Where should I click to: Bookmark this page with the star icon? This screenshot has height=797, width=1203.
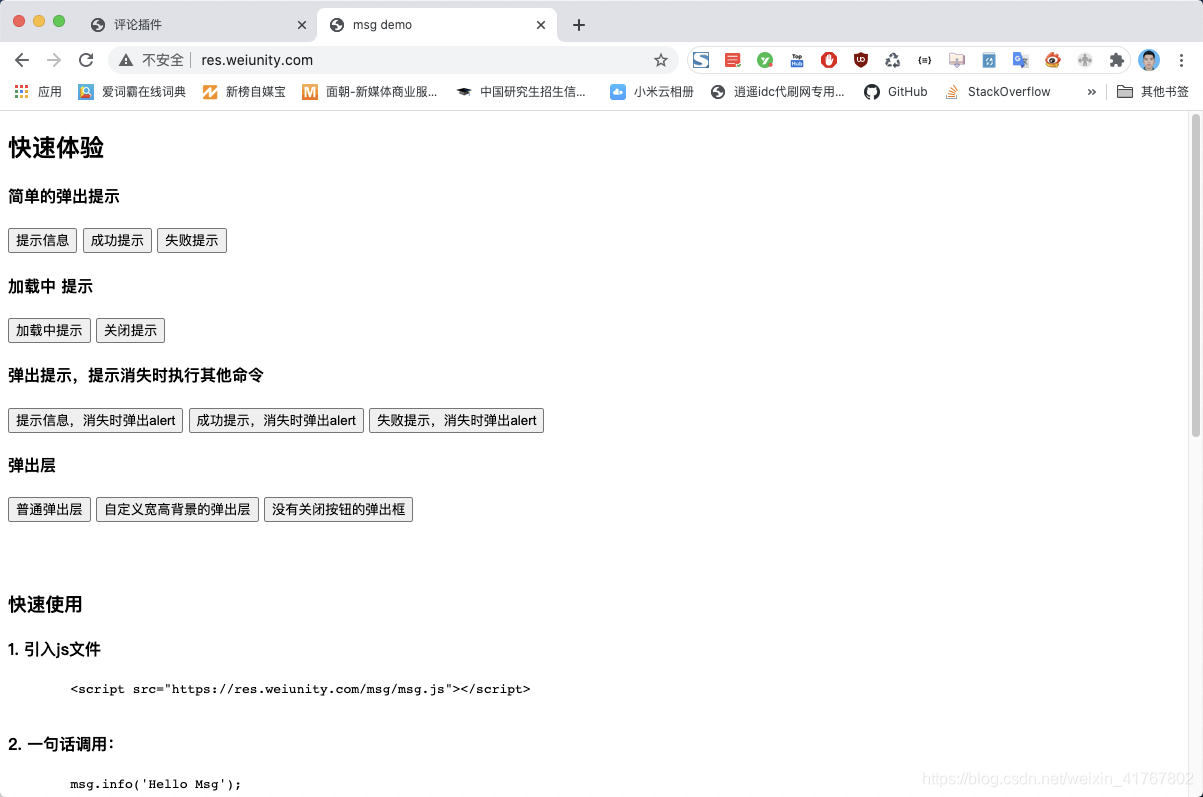click(x=661, y=60)
